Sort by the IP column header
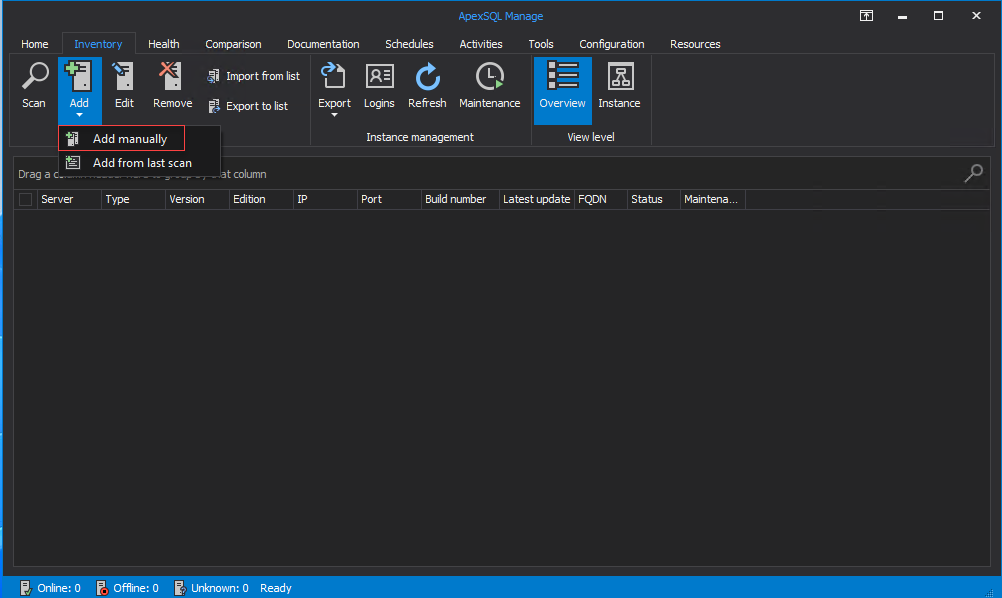This screenshot has height=598, width=1002. coord(325,199)
